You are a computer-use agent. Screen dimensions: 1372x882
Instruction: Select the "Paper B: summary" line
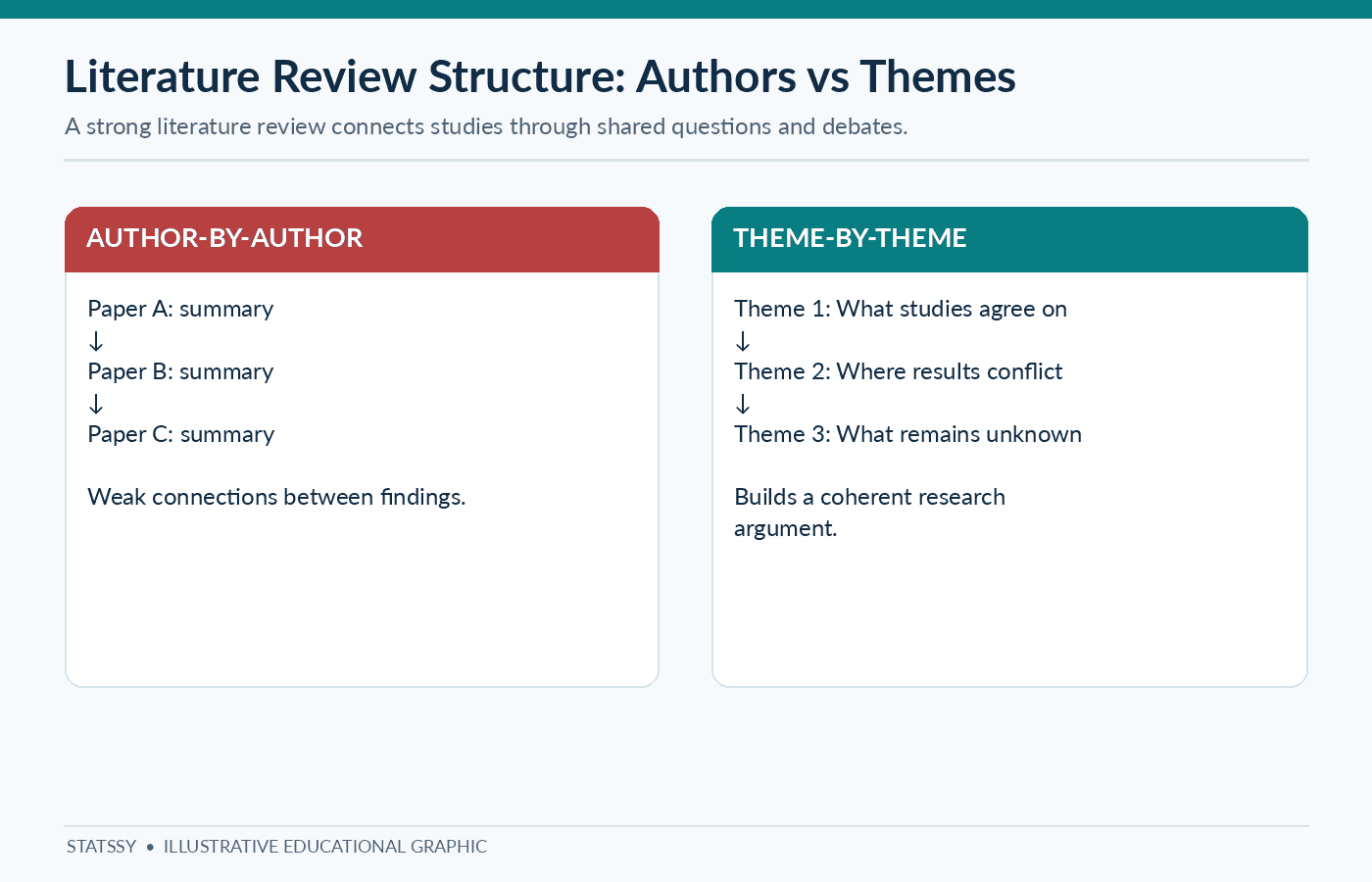tap(180, 371)
